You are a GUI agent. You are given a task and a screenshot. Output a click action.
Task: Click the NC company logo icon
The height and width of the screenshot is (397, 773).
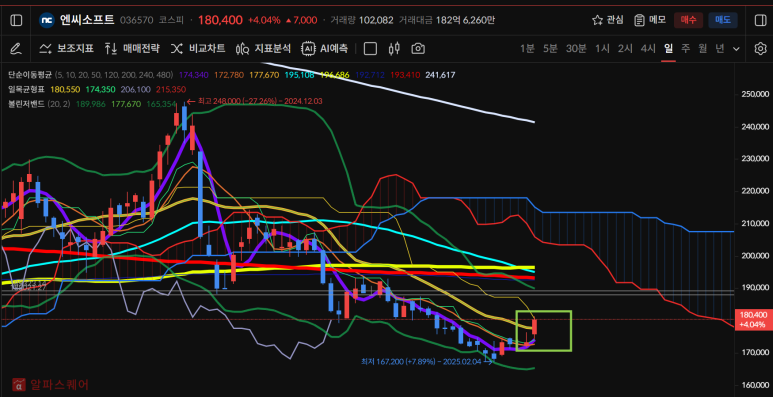(47, 20)
